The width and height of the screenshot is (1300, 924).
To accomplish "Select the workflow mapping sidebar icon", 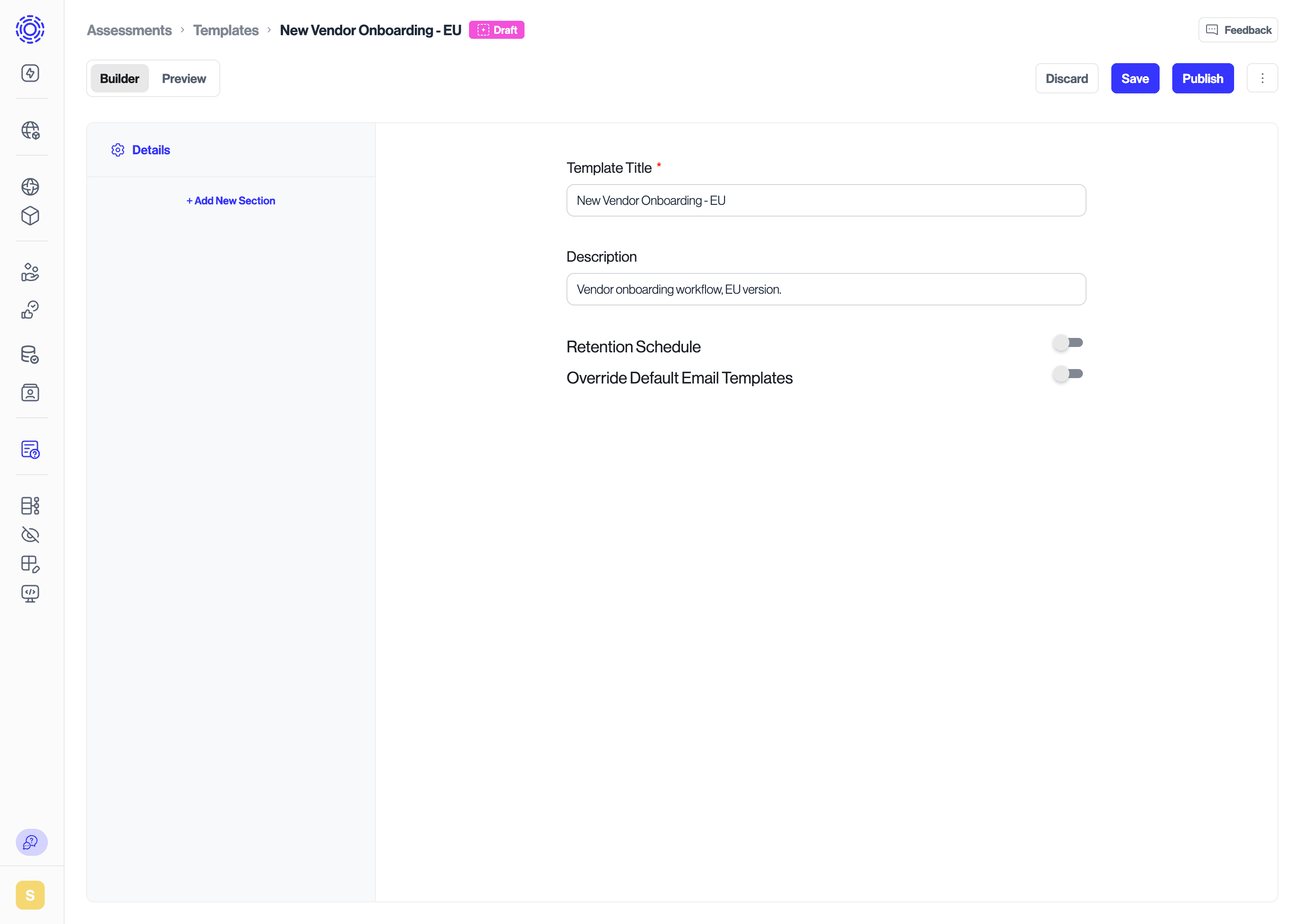I will (x=30, y=505).
